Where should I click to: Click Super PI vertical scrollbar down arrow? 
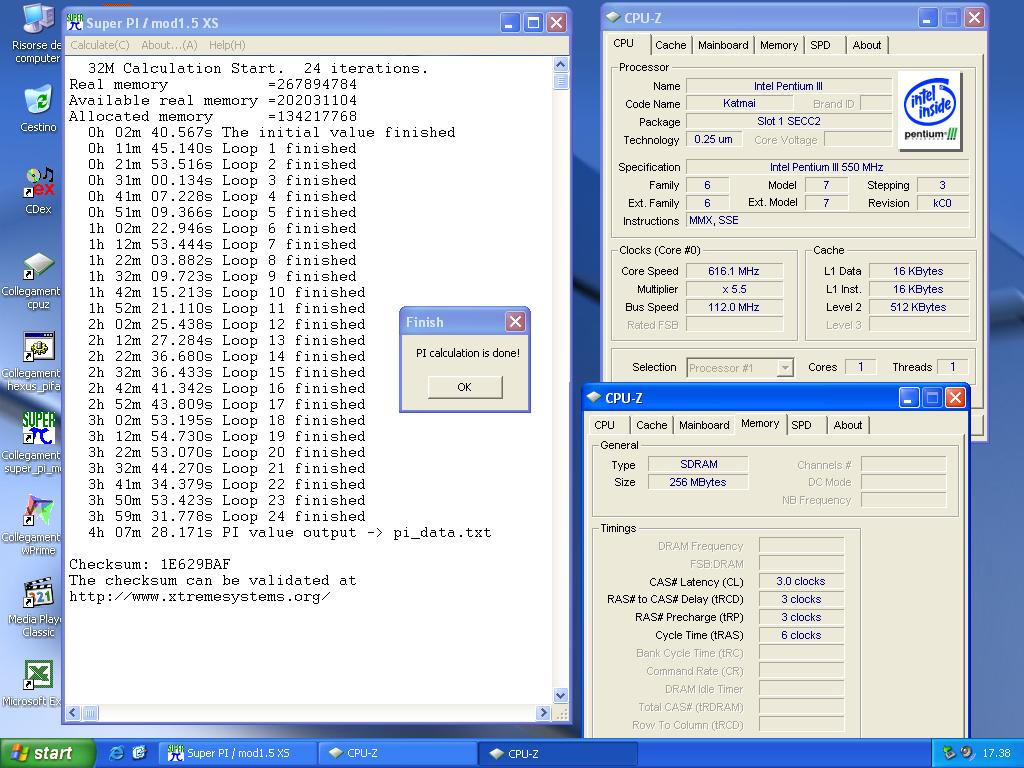click(560, 695)
